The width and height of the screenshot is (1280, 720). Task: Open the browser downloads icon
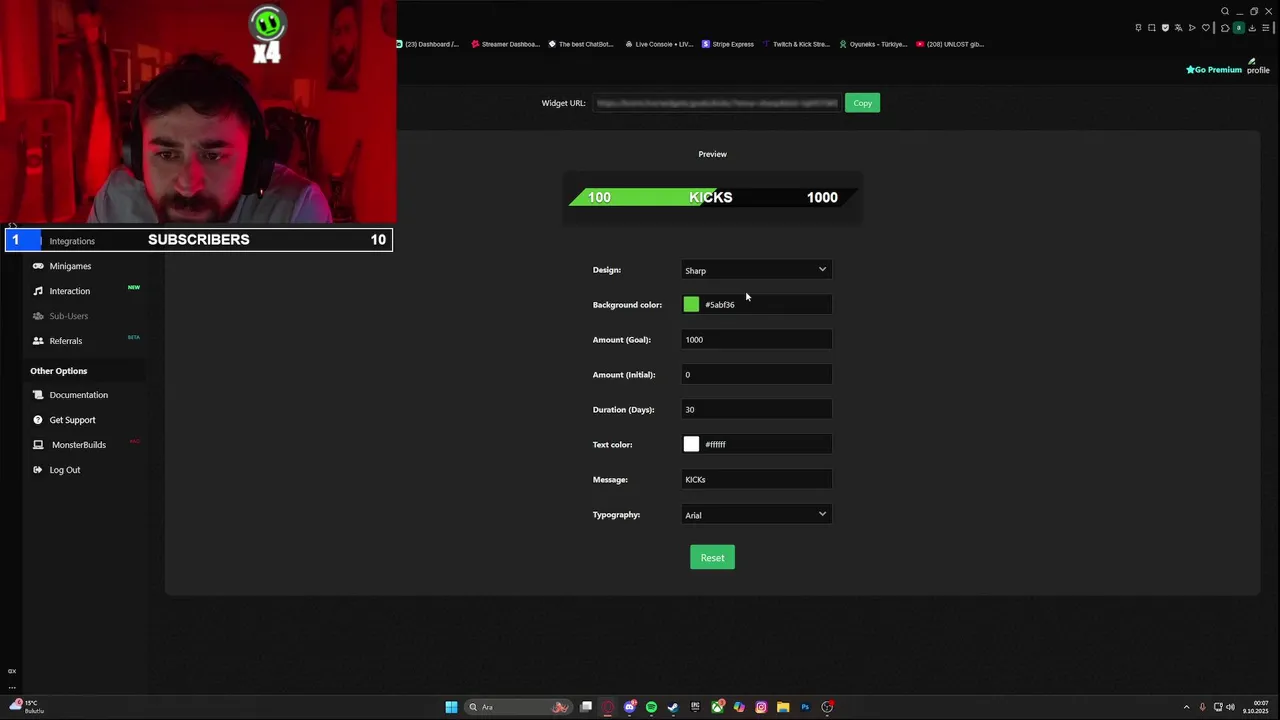coord(1253,28)
